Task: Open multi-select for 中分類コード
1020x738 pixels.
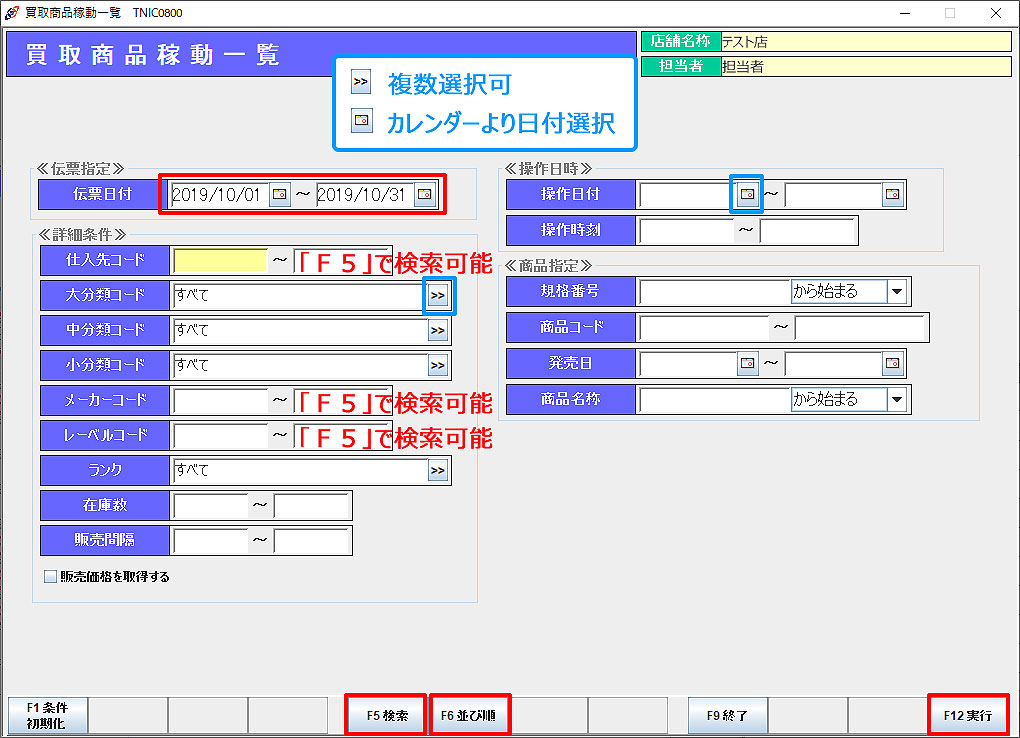Action: coord(438,331)
